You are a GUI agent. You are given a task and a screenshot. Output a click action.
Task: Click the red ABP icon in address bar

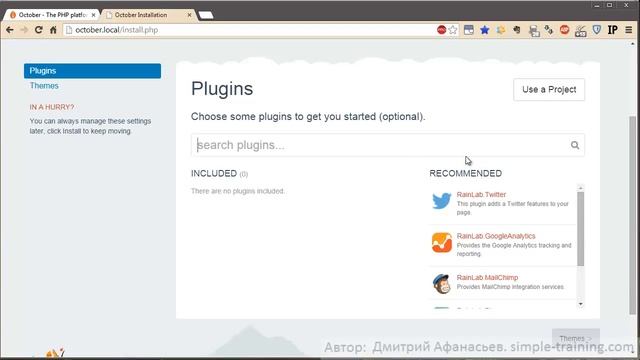click(x=441, y=30)
